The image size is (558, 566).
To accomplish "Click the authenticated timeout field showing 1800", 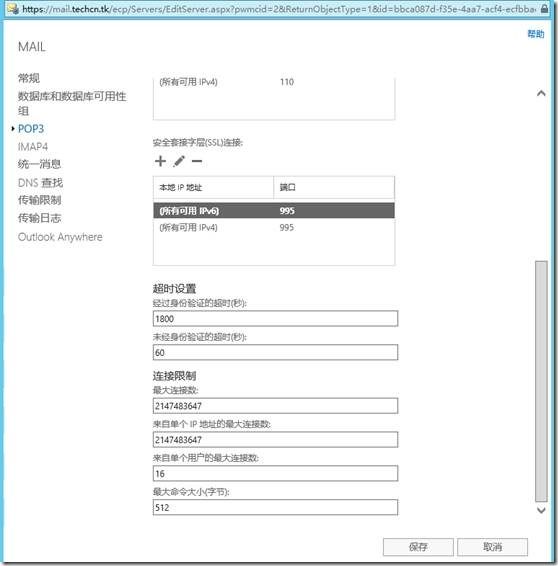I will 275,319.
